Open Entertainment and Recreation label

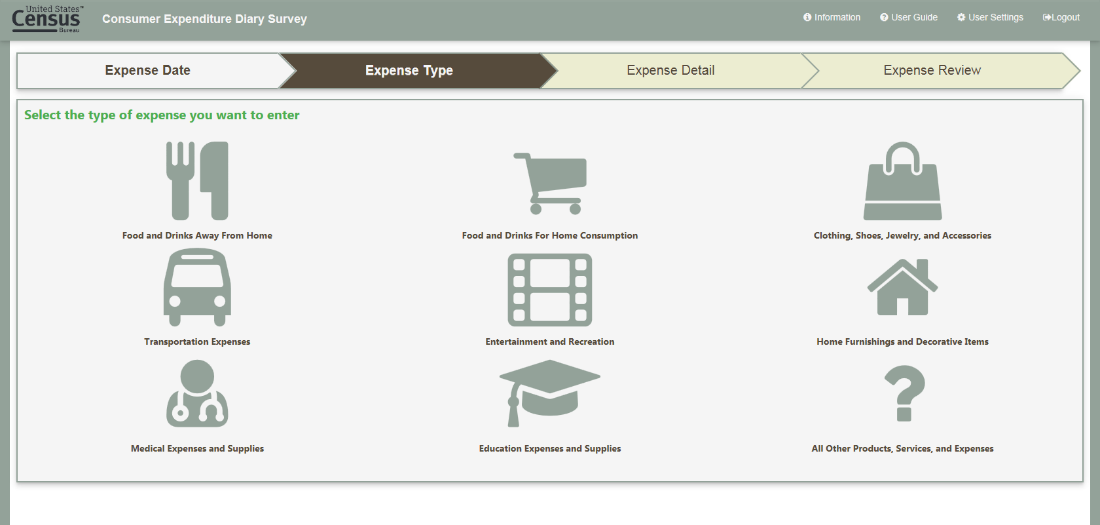pyautogui.click(x=550, y=342)
